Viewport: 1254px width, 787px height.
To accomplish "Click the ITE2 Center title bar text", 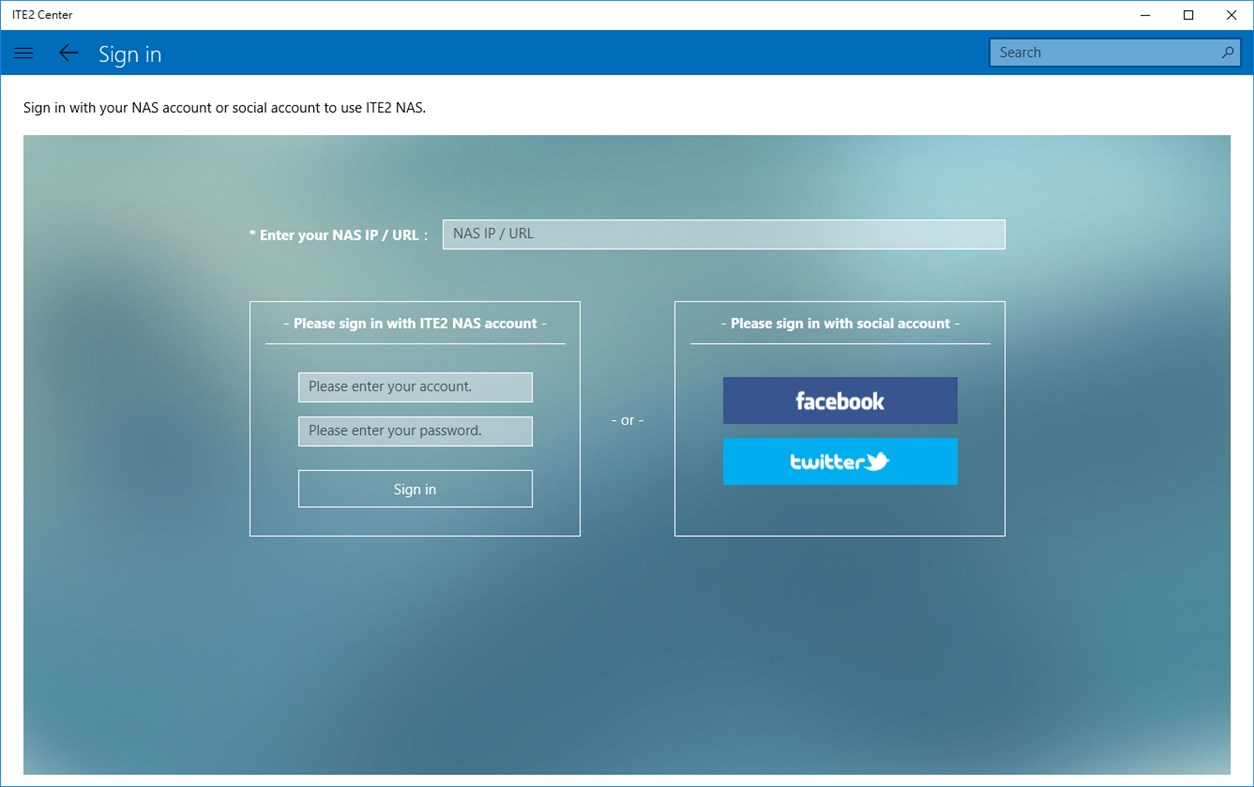I will [x=43, y=15].
